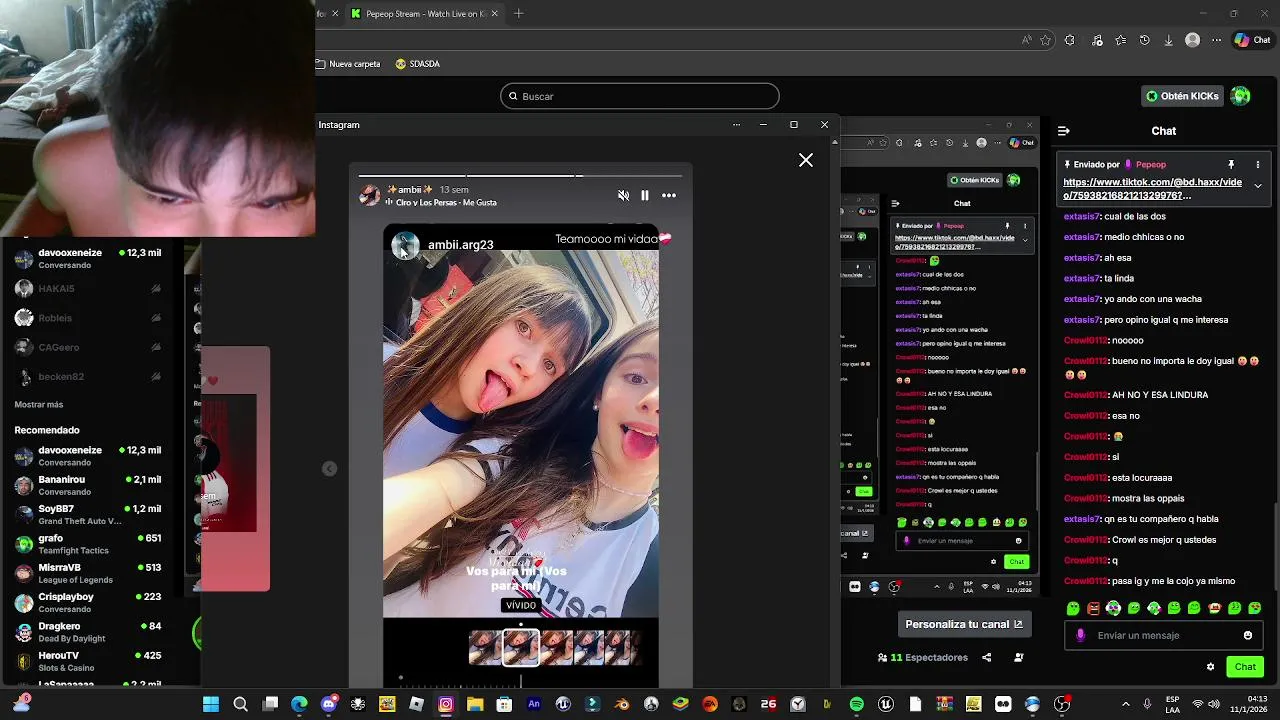1280x720 pixels.
Task: Open the SoyBB7 channel
Action: point(88,514)
